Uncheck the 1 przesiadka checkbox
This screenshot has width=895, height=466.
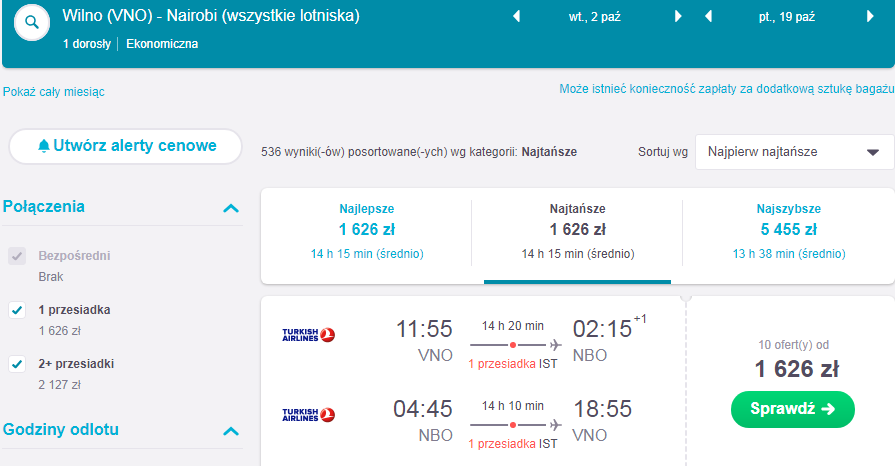[x=17, y=310]
